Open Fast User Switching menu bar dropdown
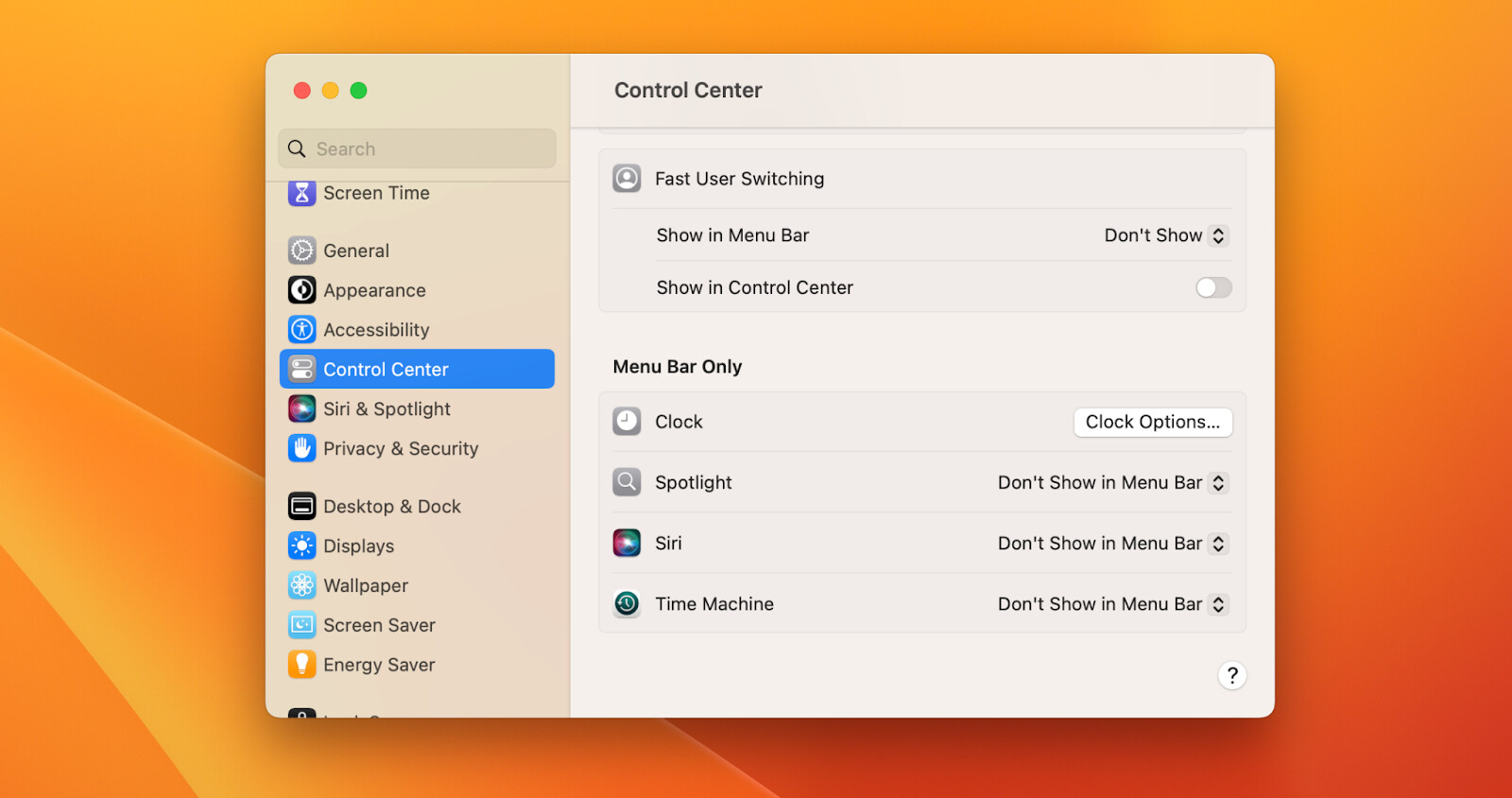 pyautogui.click(x=1166, y=235)
